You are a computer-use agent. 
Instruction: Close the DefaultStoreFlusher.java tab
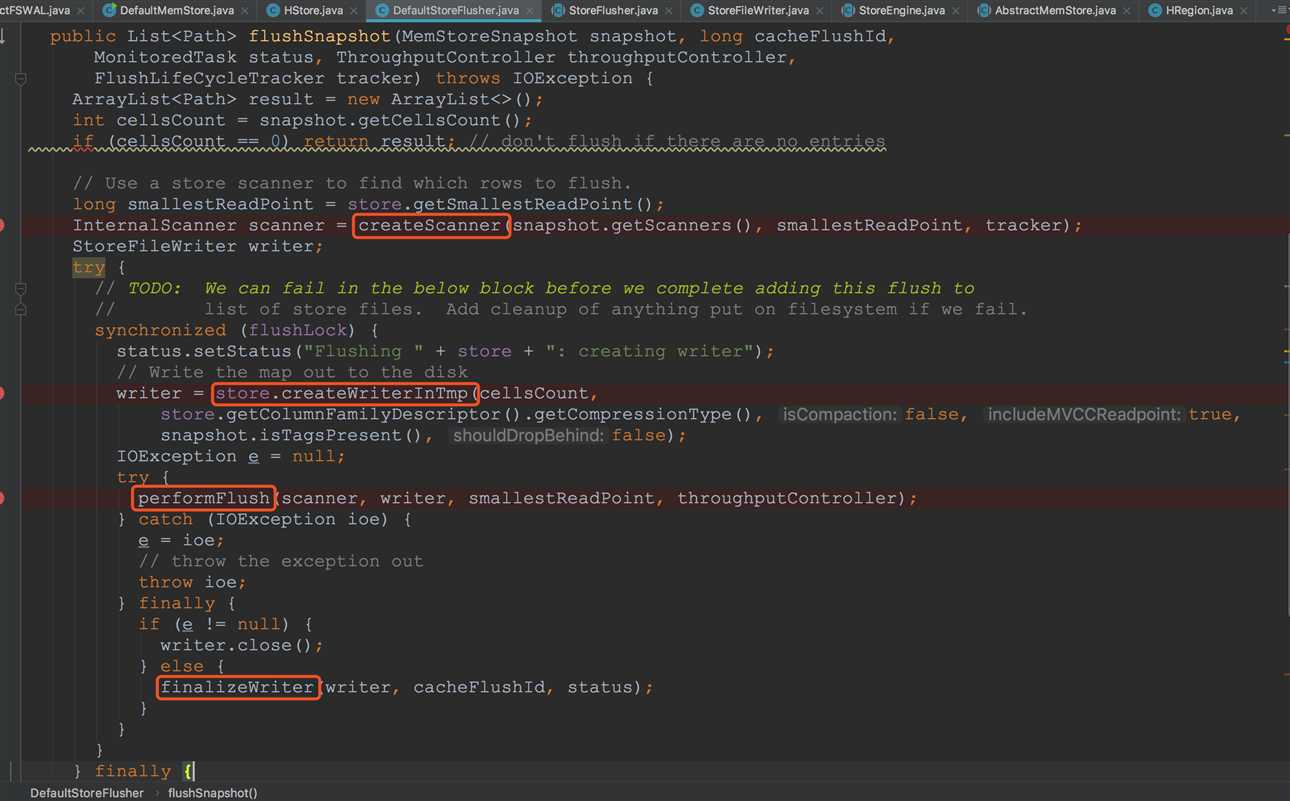530,10
